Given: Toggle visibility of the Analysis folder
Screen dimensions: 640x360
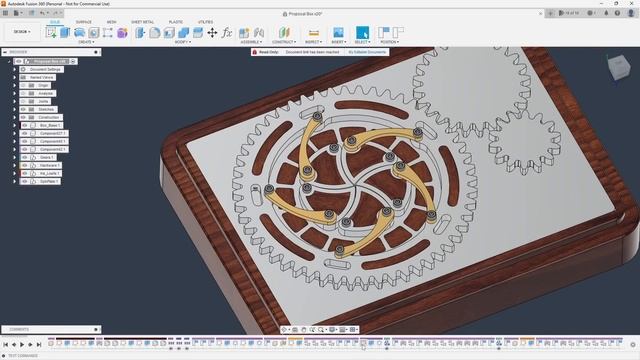Looking at the screenshot, I should [x=23, y=93].
